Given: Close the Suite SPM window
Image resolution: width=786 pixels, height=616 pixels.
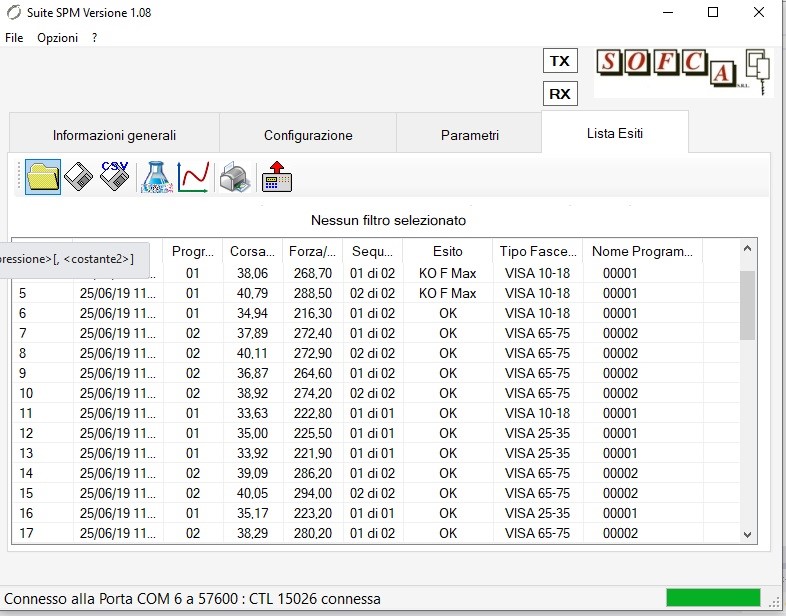Looking at the screenshot, I should [759, 13].
